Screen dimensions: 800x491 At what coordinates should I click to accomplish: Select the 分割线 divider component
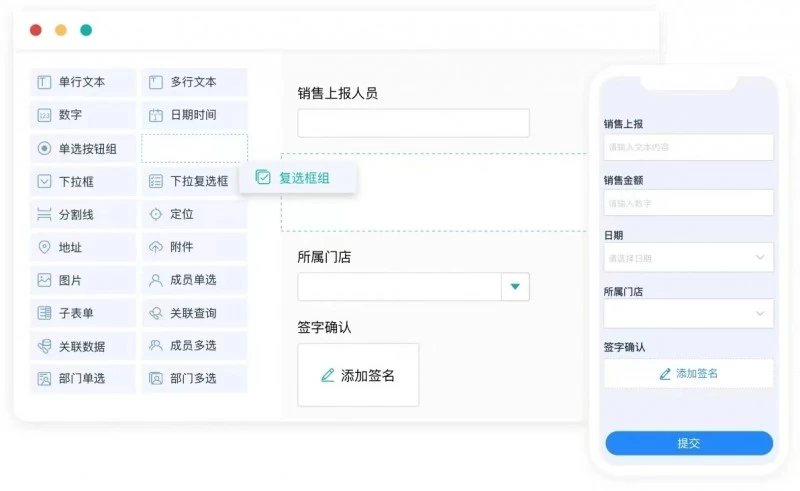tap(82, 214)
